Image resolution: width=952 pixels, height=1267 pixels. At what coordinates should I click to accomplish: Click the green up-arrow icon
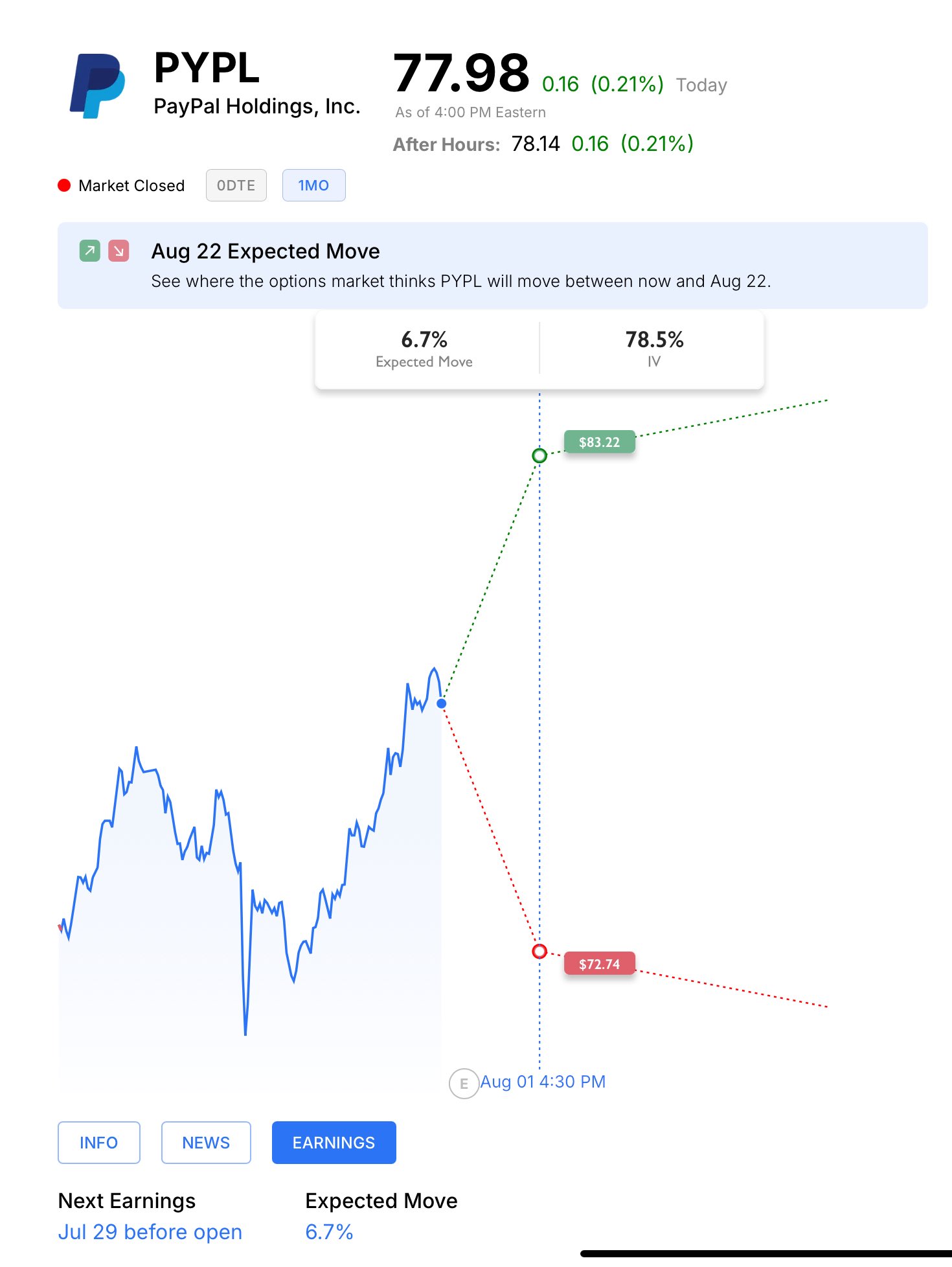pyautogui.click(x=90, y=251)
